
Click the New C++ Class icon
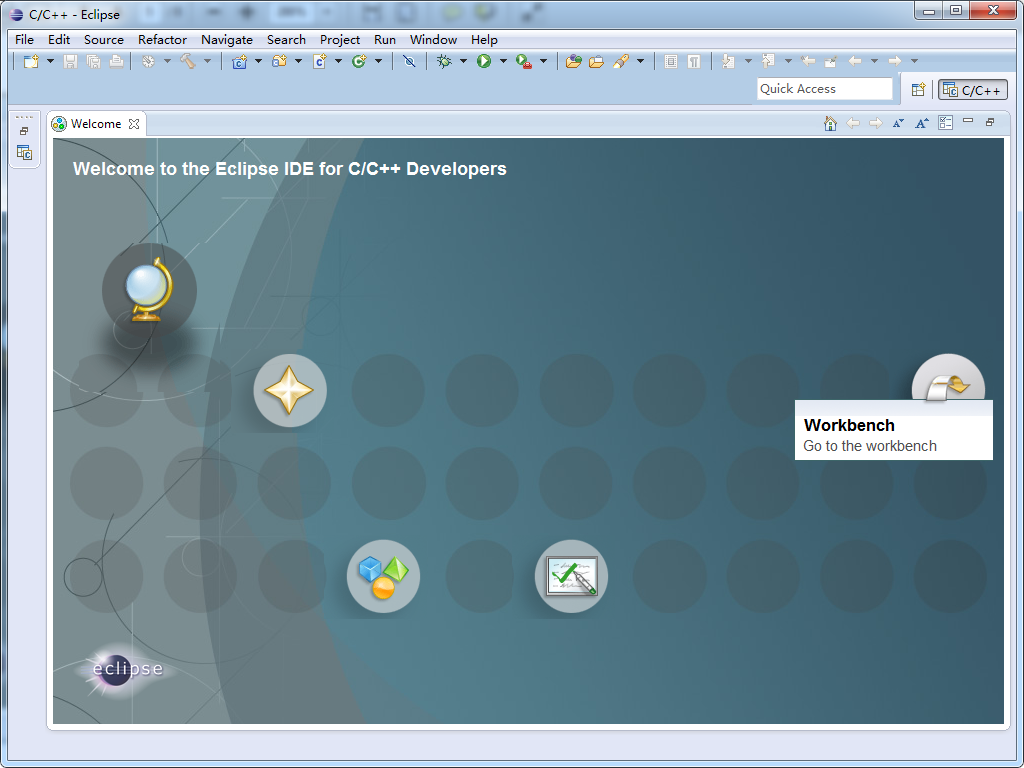click(x=359, y=61)
